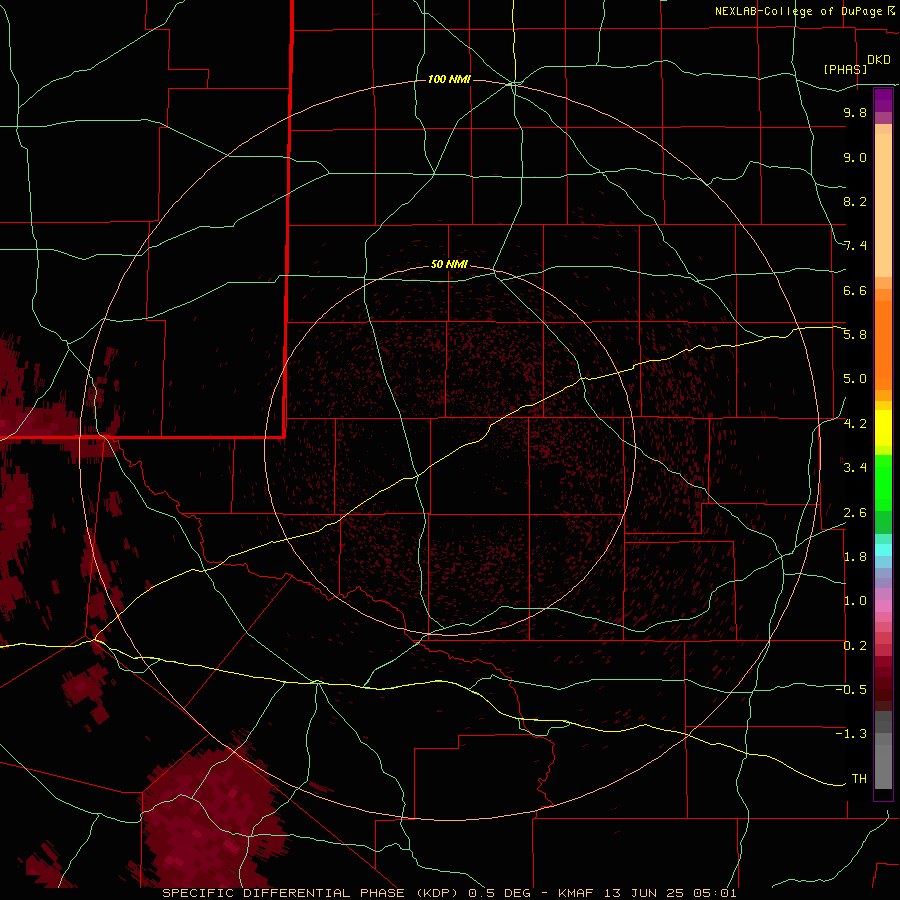Click the TH threshold label on the scale
Screen dimensions: 900x900
point(859,779)
